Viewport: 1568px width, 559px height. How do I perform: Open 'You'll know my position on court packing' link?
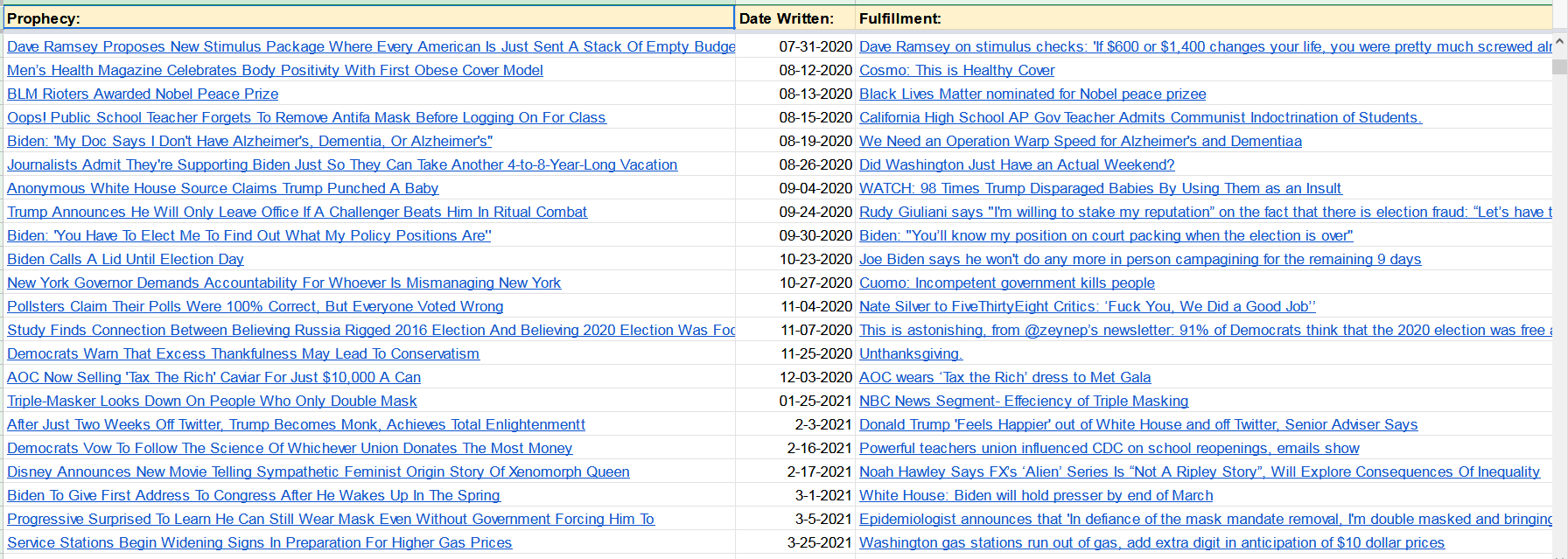[x=1106, y=236]
